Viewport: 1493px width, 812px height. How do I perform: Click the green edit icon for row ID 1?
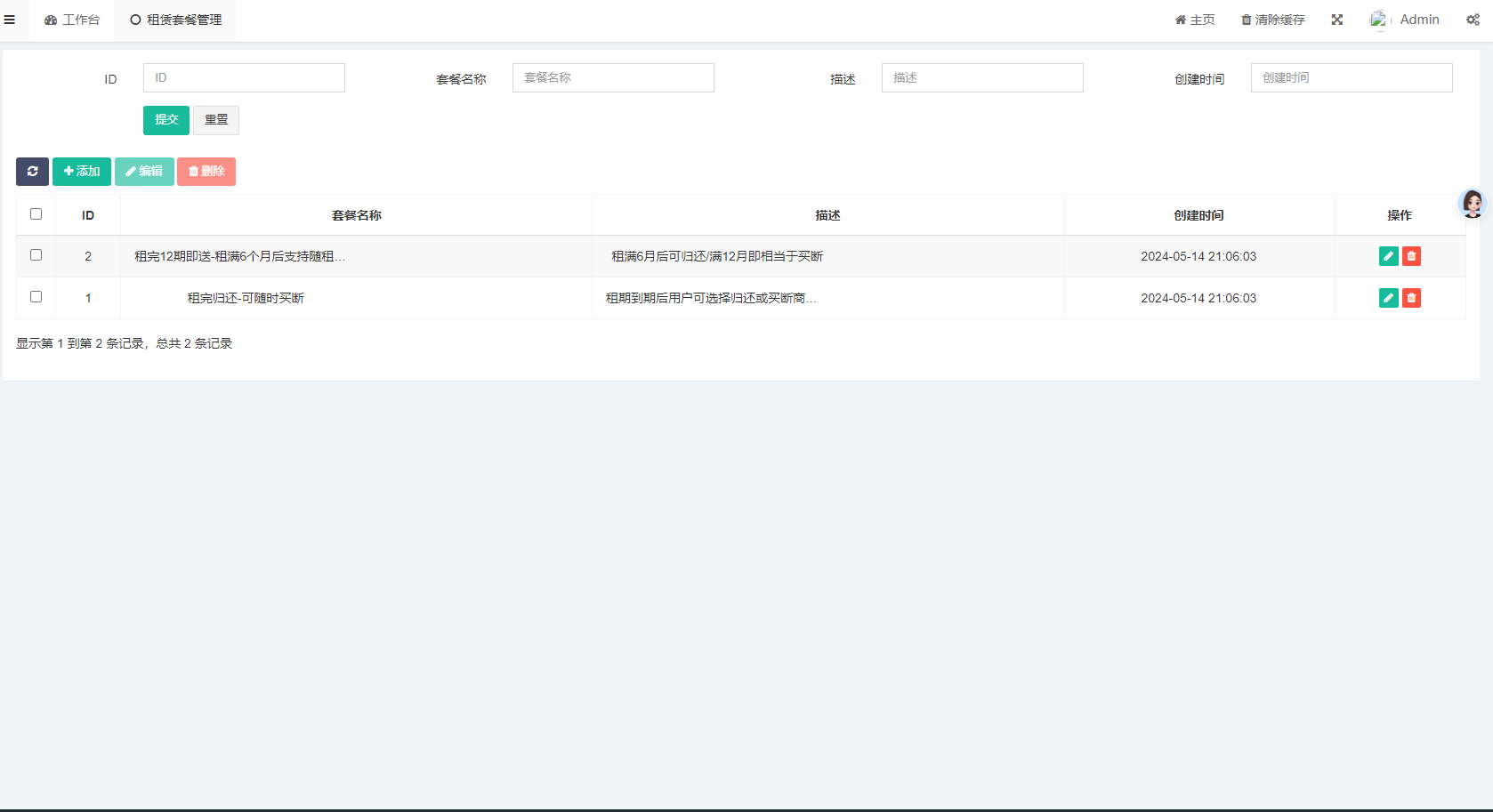(1388, 298)
